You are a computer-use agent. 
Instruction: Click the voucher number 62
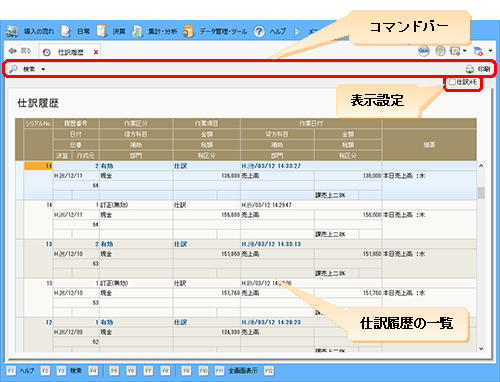pyautogui.click(x=96, y=342)
